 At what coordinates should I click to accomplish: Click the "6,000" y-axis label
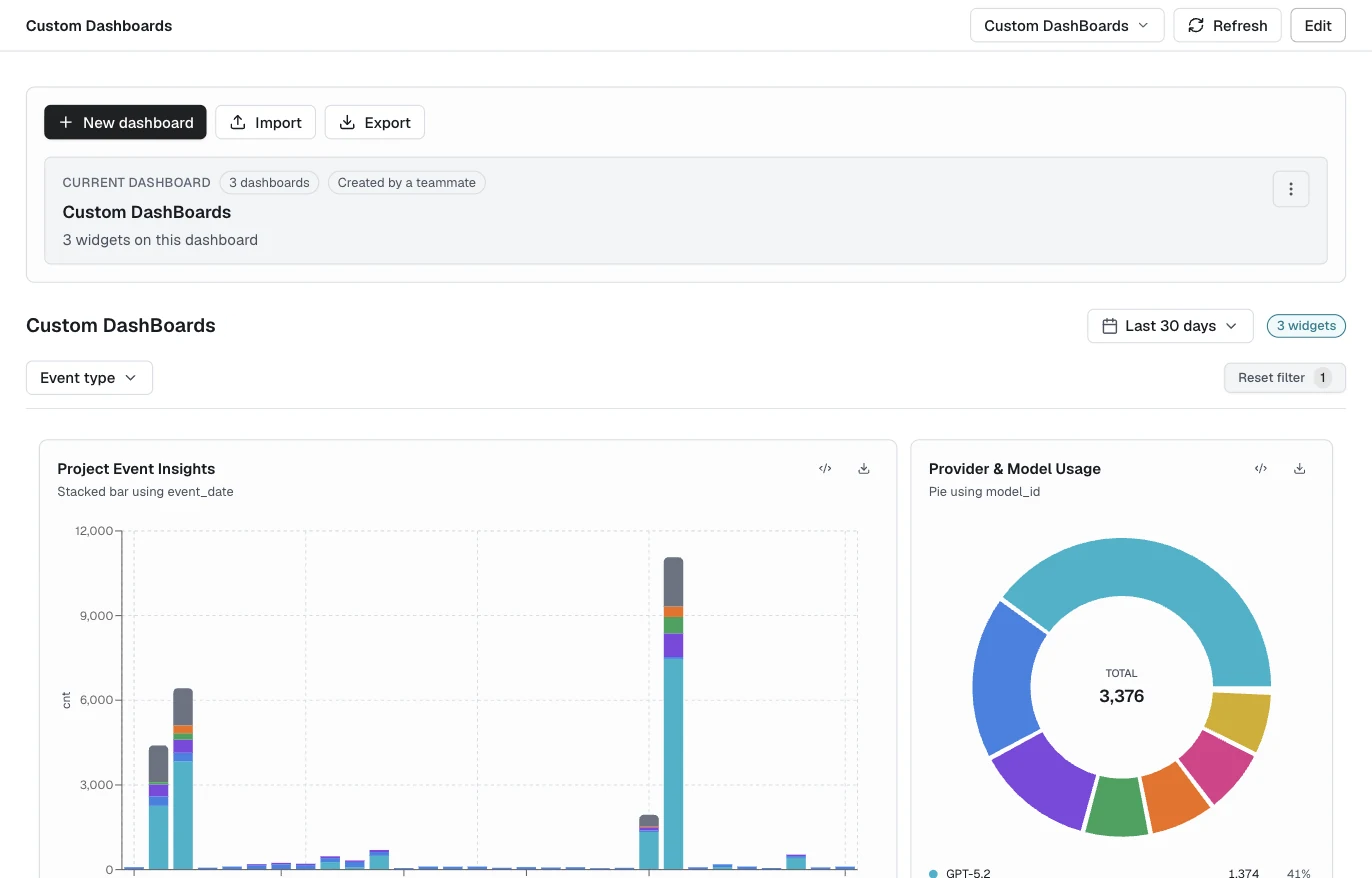click(x=98, y=700)
